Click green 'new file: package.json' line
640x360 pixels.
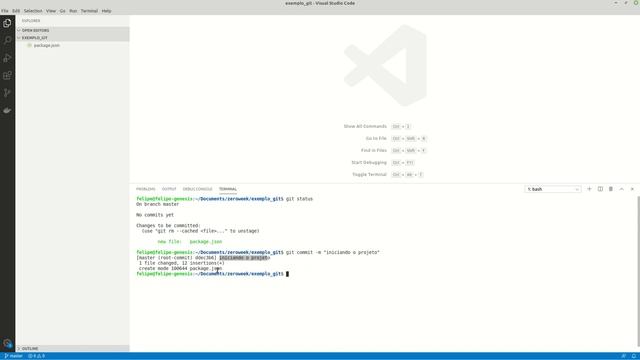click(x=190, y=242)
